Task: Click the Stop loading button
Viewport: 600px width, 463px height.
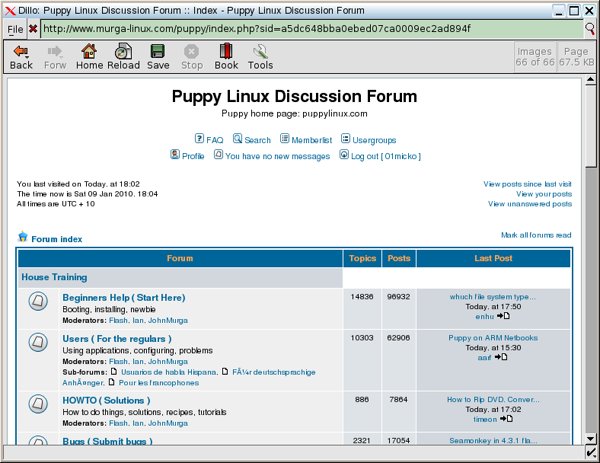Action: (192, 57)
